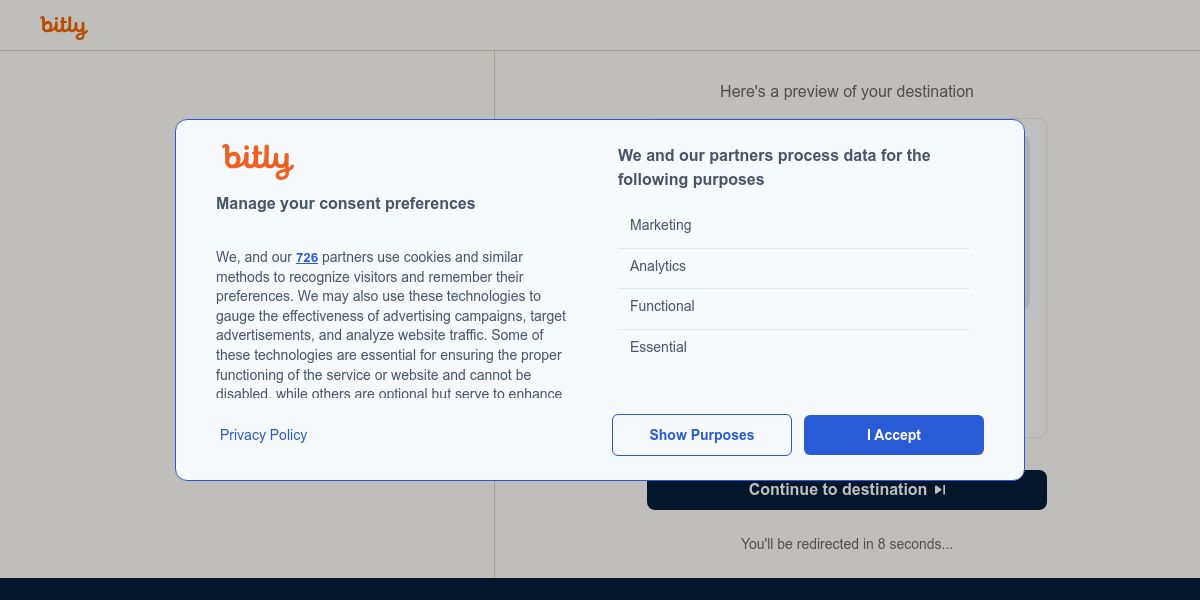Click the empty left panel of the page
This screenshot has height=600, width=1200.
(90, 300)
